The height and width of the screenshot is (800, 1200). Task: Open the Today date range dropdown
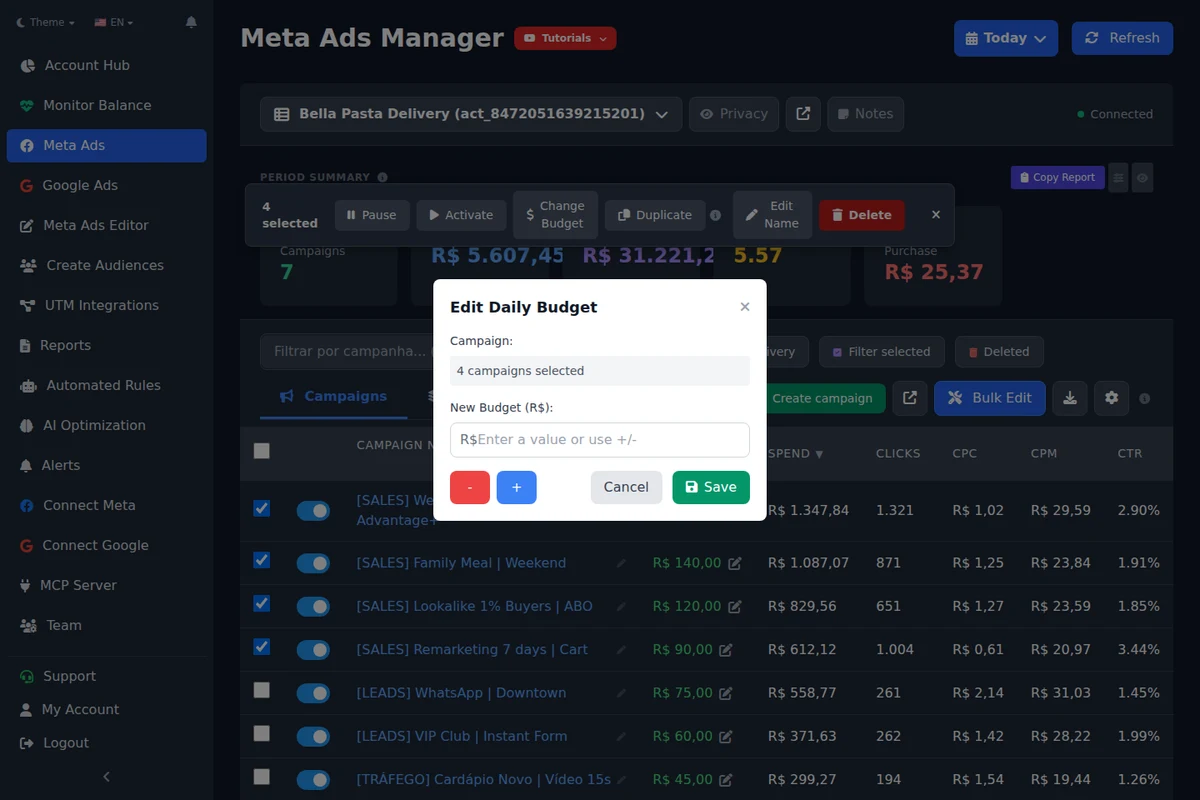(1006, 38)
